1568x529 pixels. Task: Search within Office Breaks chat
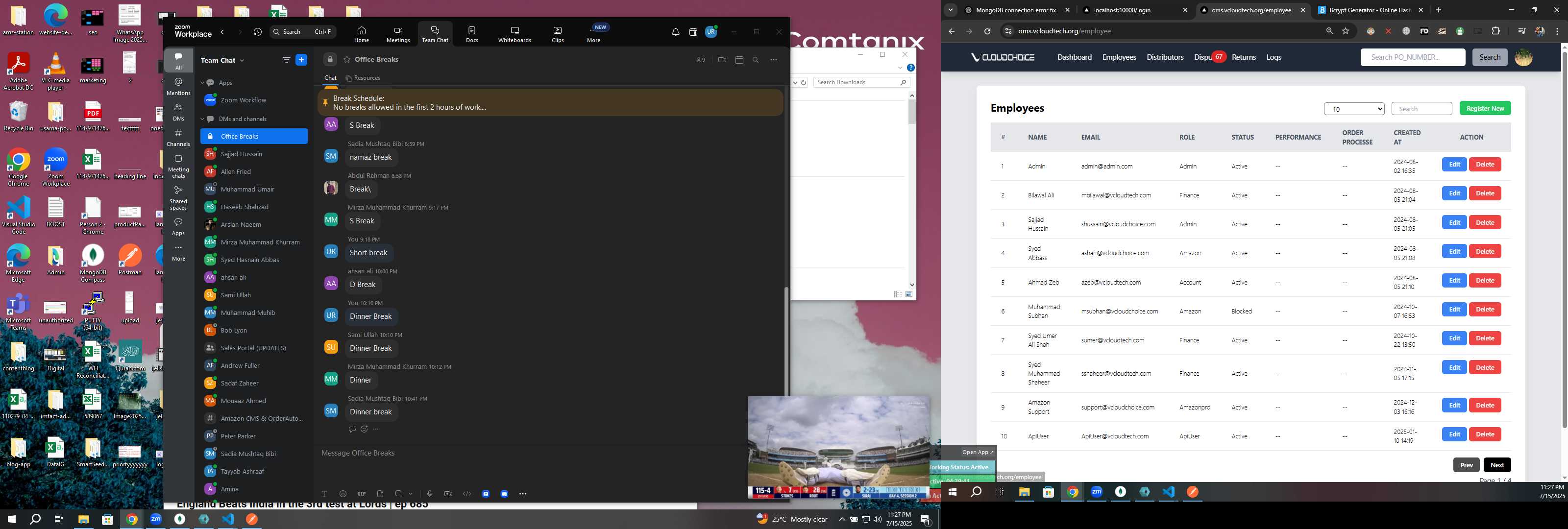(x=756, y=60)
